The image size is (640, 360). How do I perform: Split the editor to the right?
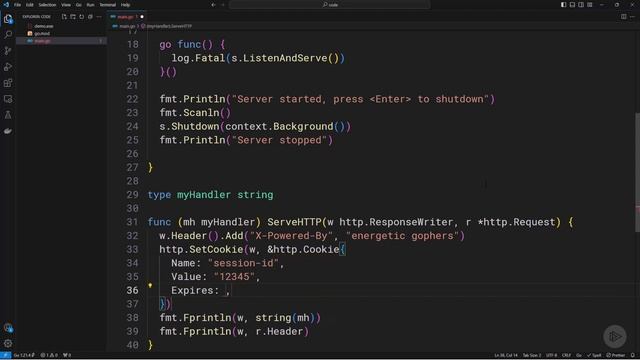(623, 17)
